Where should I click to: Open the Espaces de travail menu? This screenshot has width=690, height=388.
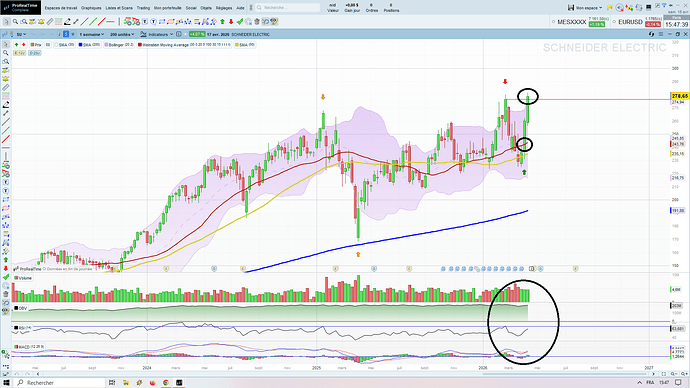tap(61, 8)
